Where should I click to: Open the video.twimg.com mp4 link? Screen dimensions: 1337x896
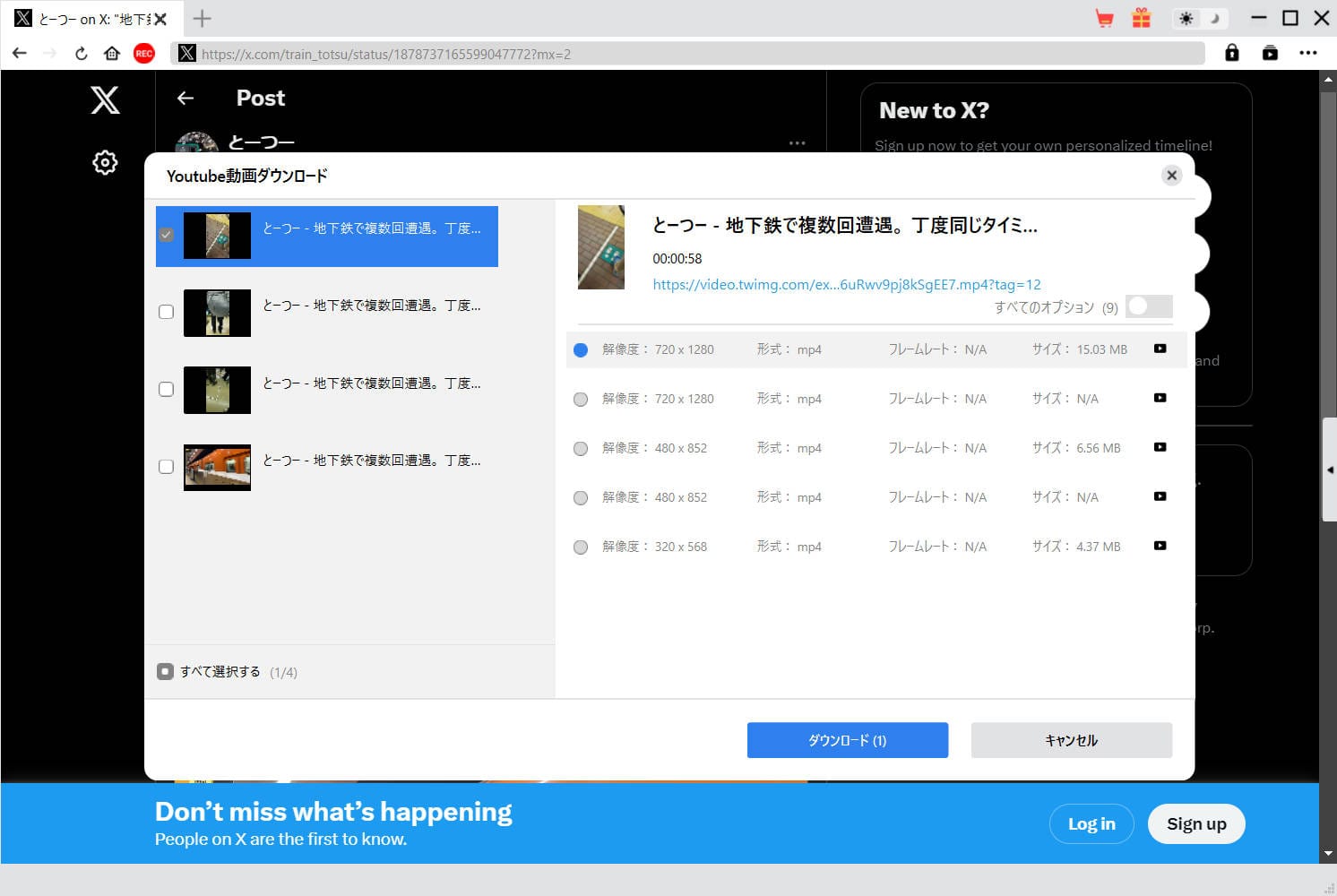[x=846, y=285]
